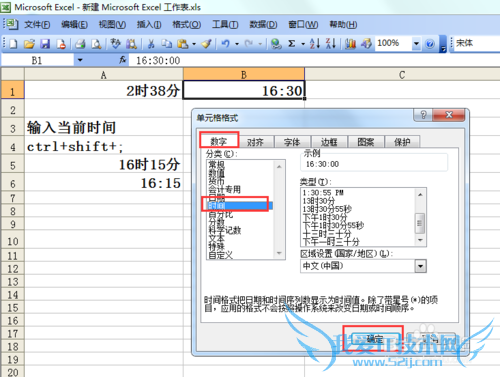Click the Permission icon in toolbar
The width and height of the screenshot is (500, 377).
(61, 44)
